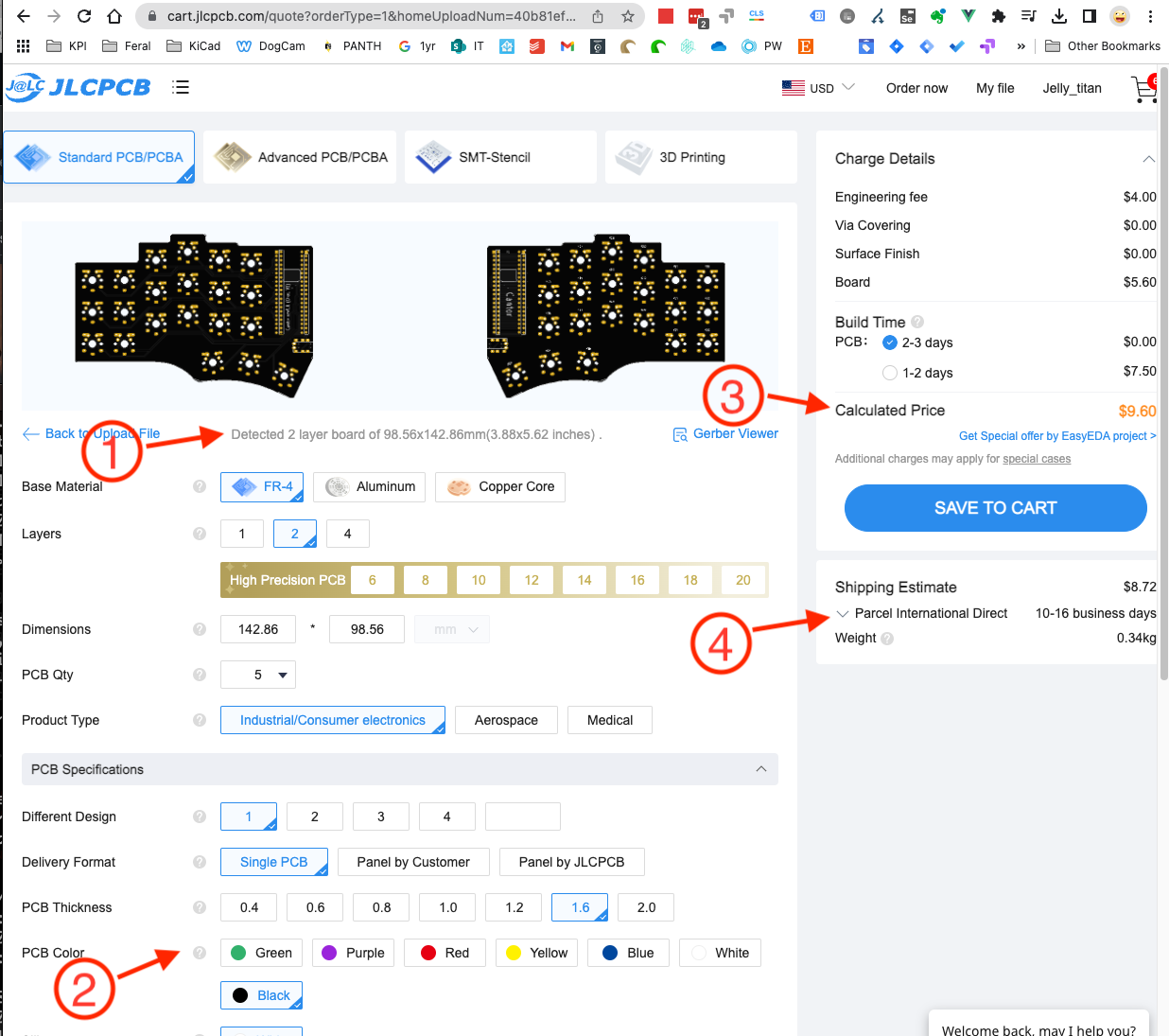Choose Aluminum base material

(x=370, y=487)
